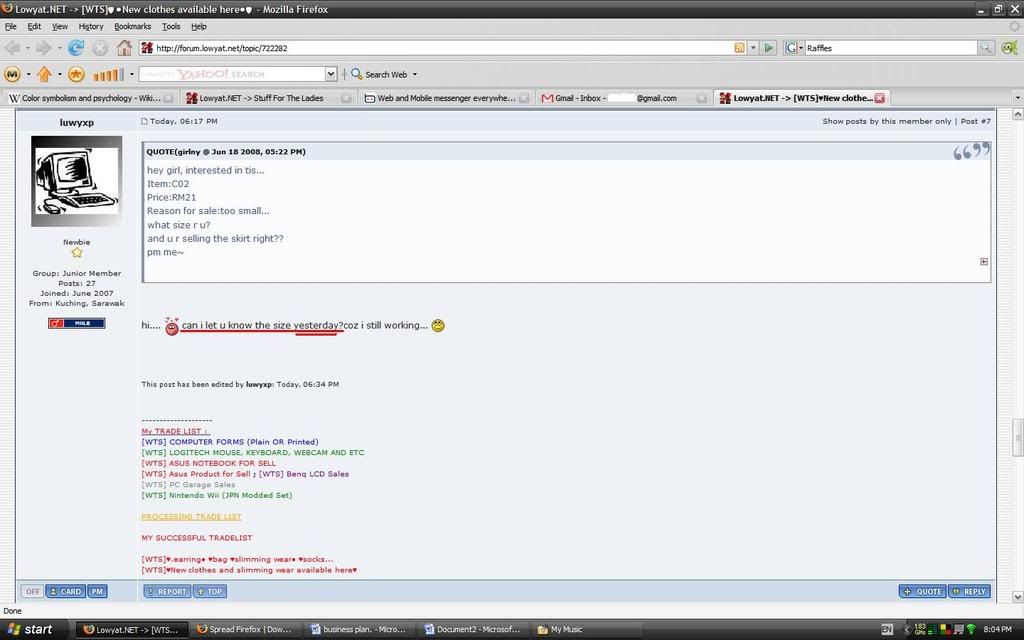Viewport: 1024px width, 640px height.
Task: Open the WTS Nintendo Wii link
Action: coord(216,495)
